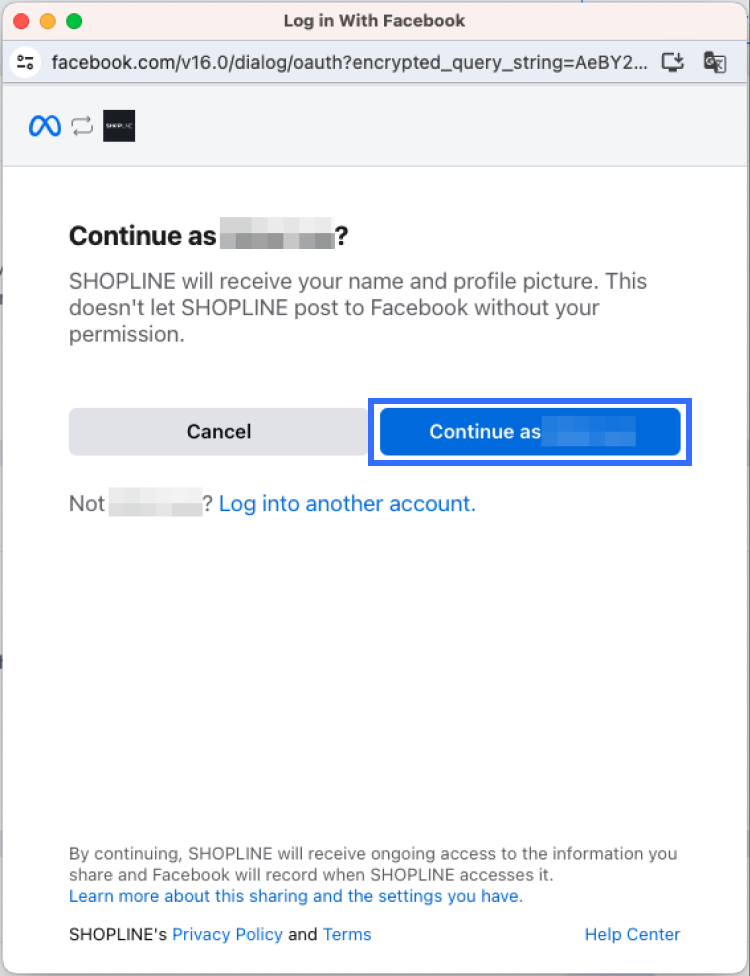Open the Google Translate icon in address bar

(x=714, y=62)
